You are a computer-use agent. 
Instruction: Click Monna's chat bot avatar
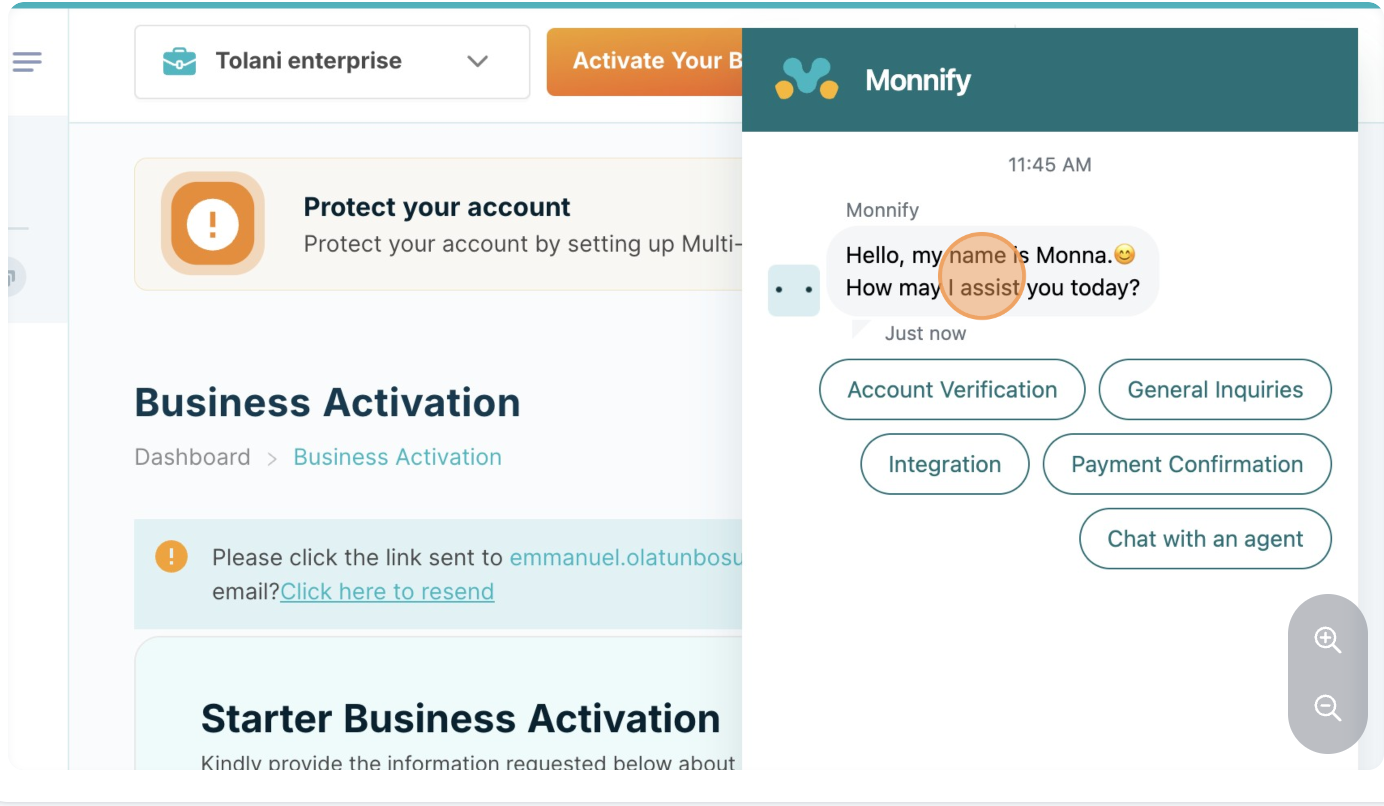pyautogui.click(x=794, y=290)
